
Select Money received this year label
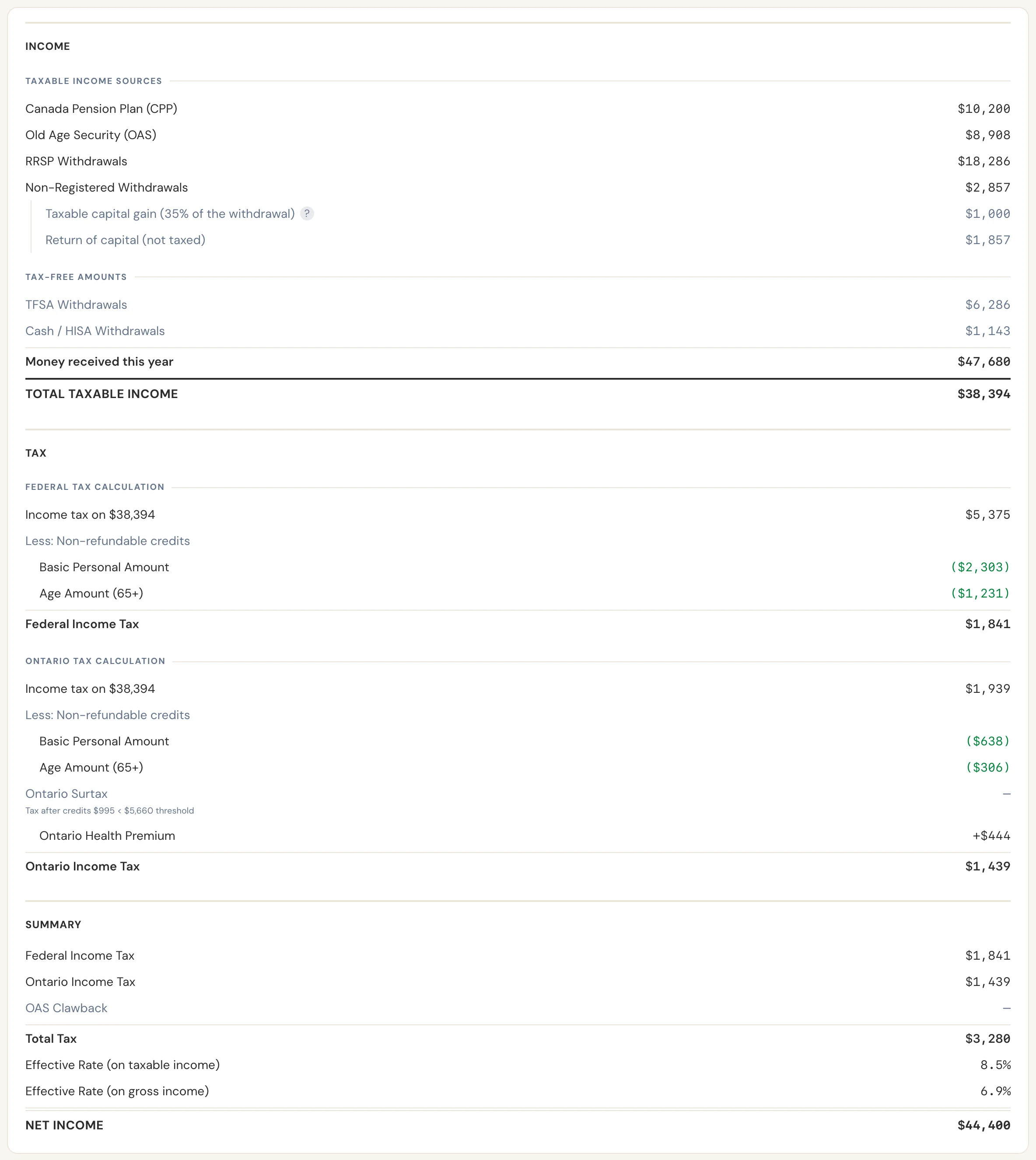click(x=100, y=361)
